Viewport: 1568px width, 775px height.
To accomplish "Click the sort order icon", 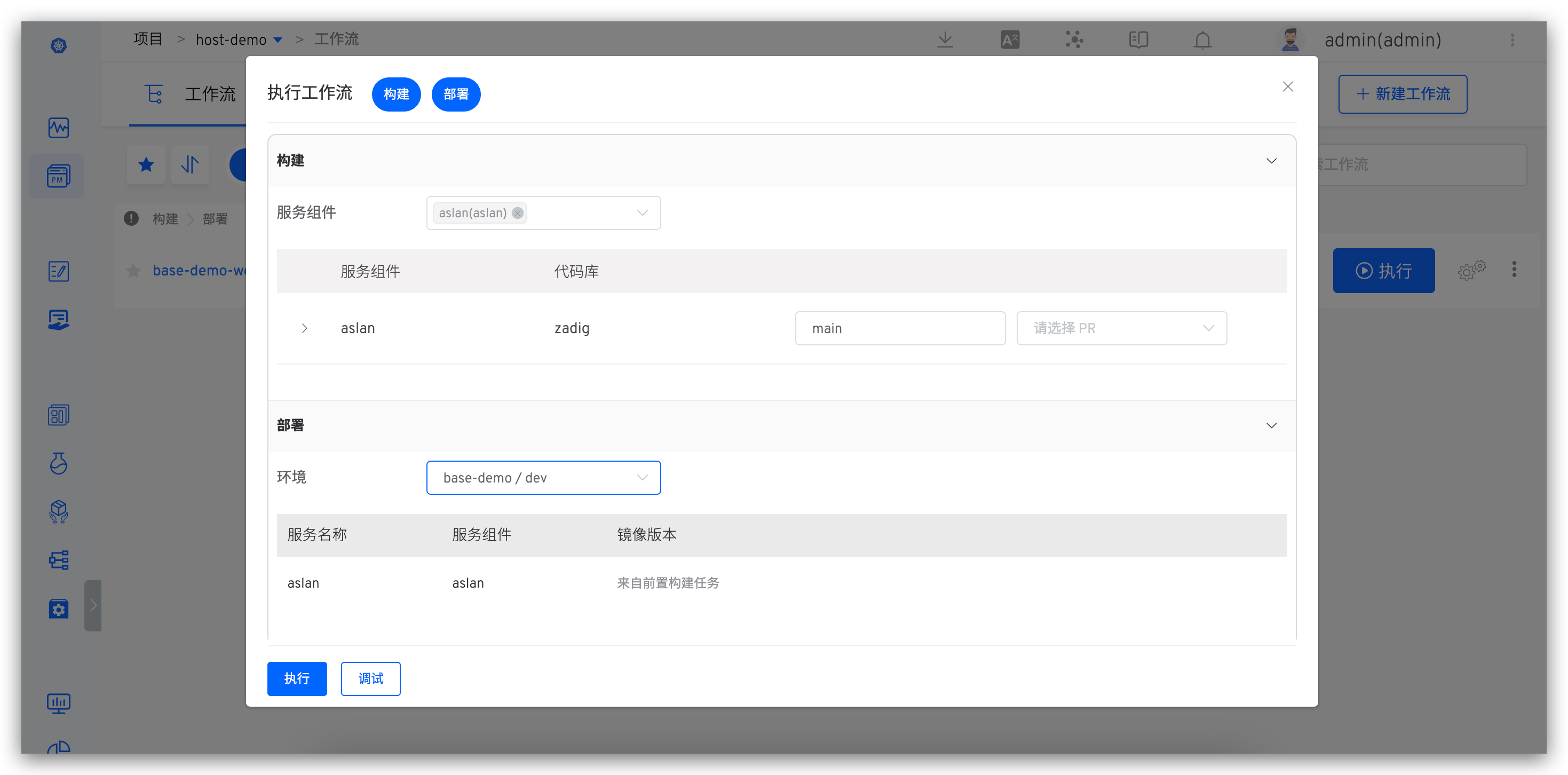I will (x=190, y=164).
